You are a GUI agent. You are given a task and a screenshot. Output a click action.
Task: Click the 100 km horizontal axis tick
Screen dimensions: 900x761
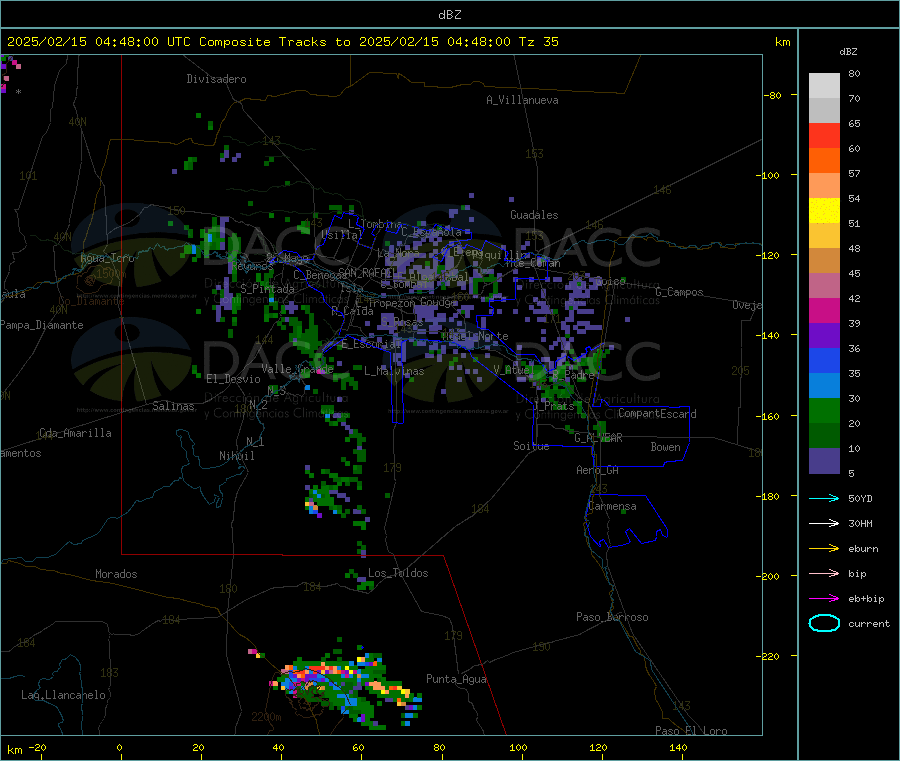click(518, 747)
